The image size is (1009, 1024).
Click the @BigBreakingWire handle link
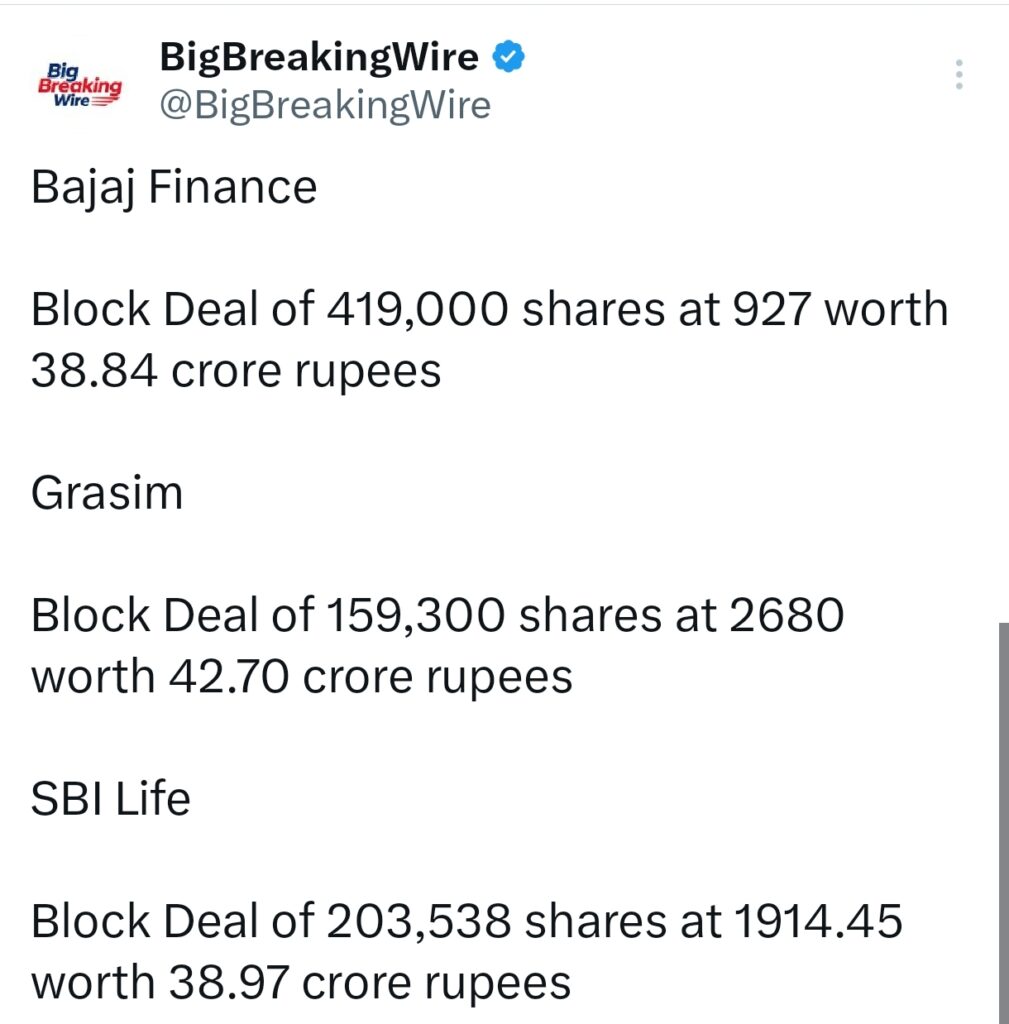coord(324,104)
